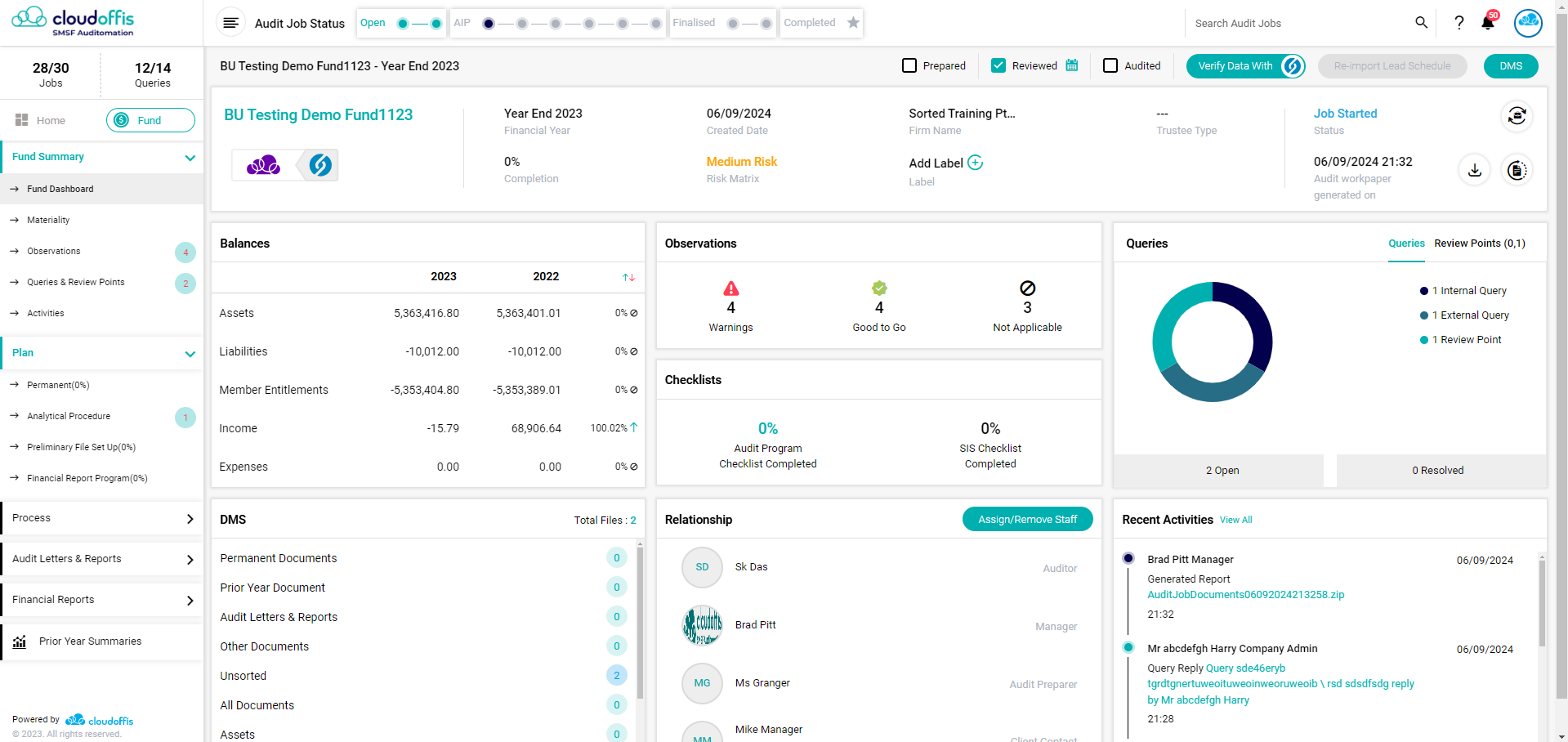Expand the Process section
The image size is (1568, 742).
coord(101,518)
